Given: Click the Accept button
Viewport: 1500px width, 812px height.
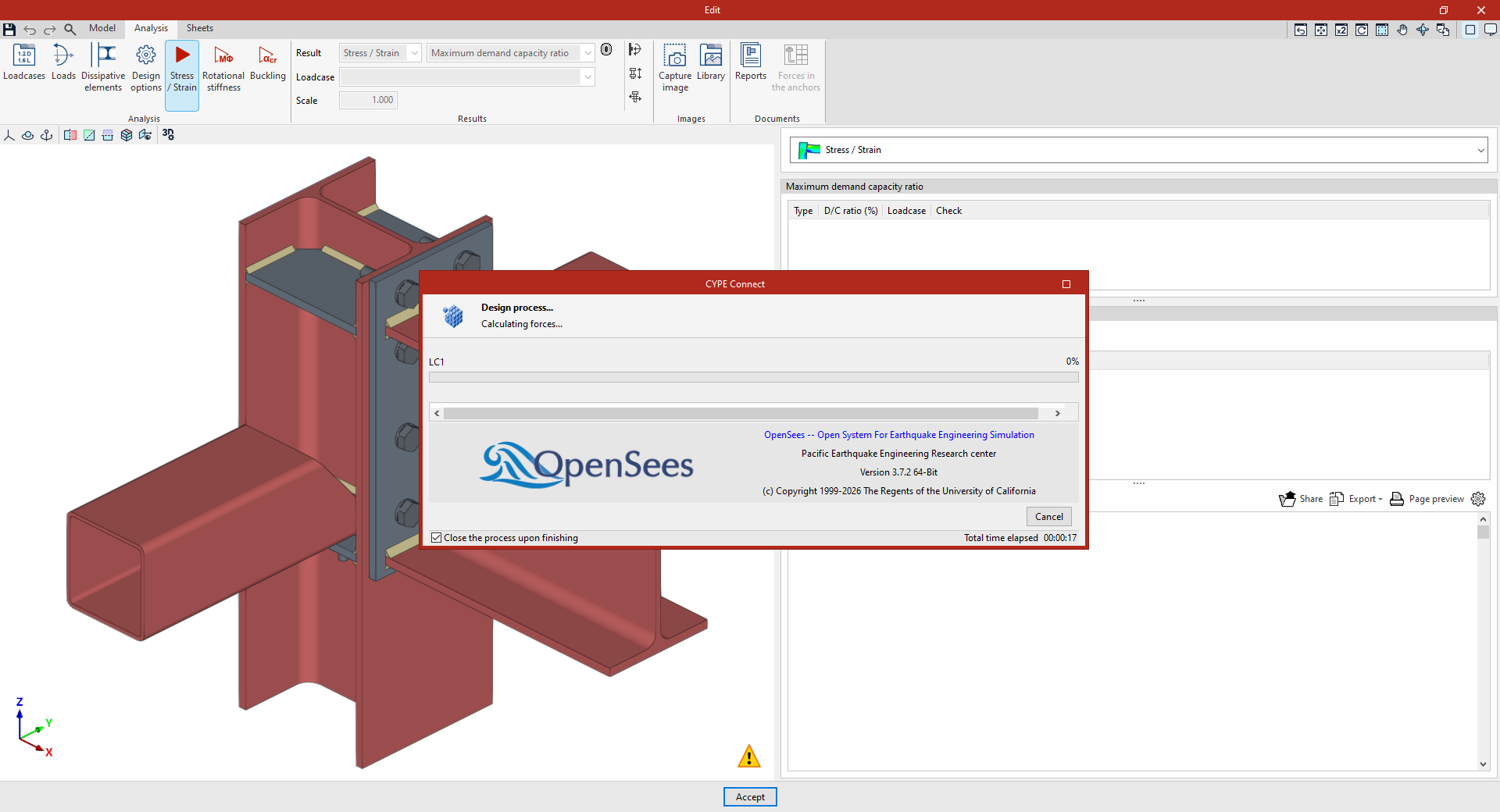Looking at the screenshot, I should coord(750,797).
